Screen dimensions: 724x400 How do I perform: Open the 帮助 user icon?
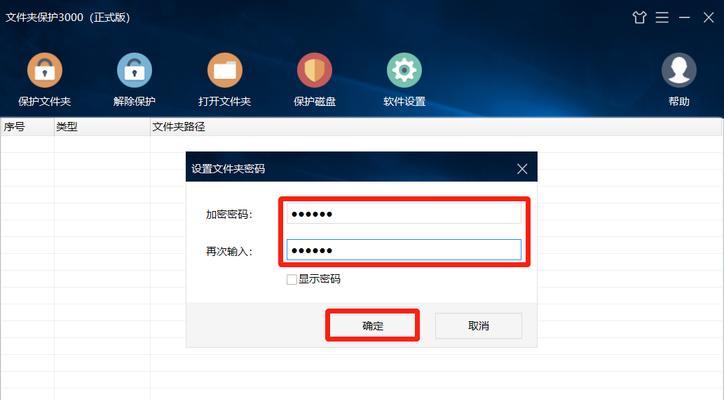tap(679, 70)
